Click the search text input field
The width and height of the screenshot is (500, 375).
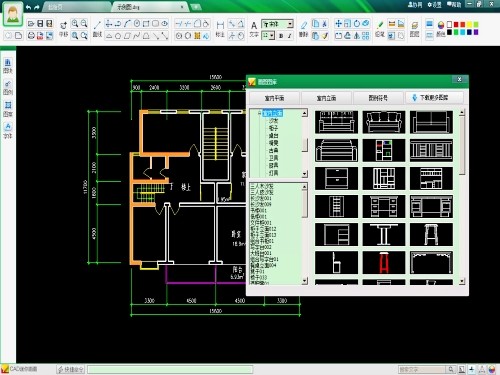tap(421, 369)
